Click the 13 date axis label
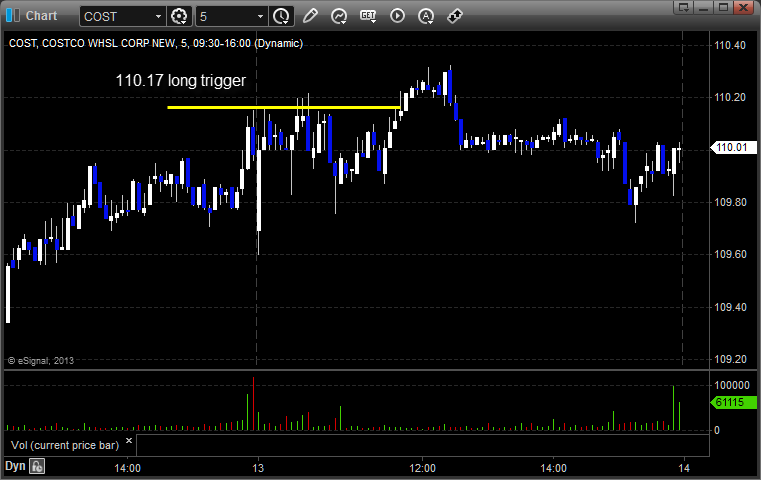Image resolution: width=761 pixels, height=480 pixels. pos(258,468)
